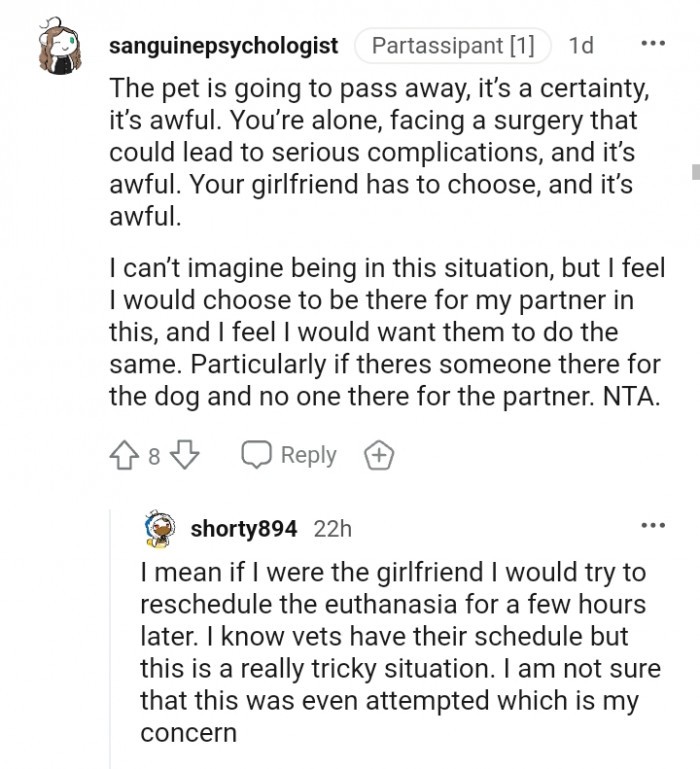Visit the sanguinepsychologist username profile
The image size is (700, 769).
(223, 46)
